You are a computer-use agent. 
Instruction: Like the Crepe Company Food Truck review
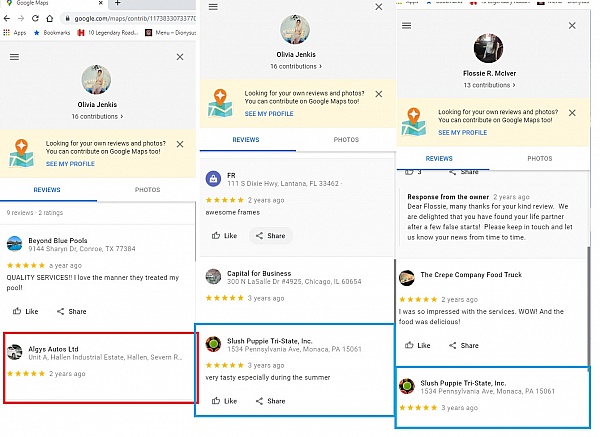[x=418, y=346]
